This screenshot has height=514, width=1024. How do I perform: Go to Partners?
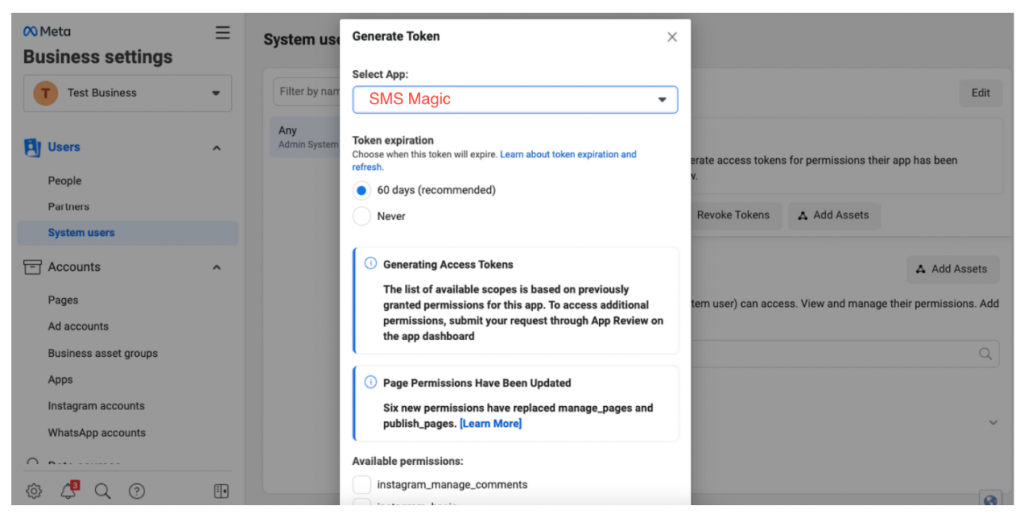69,206
